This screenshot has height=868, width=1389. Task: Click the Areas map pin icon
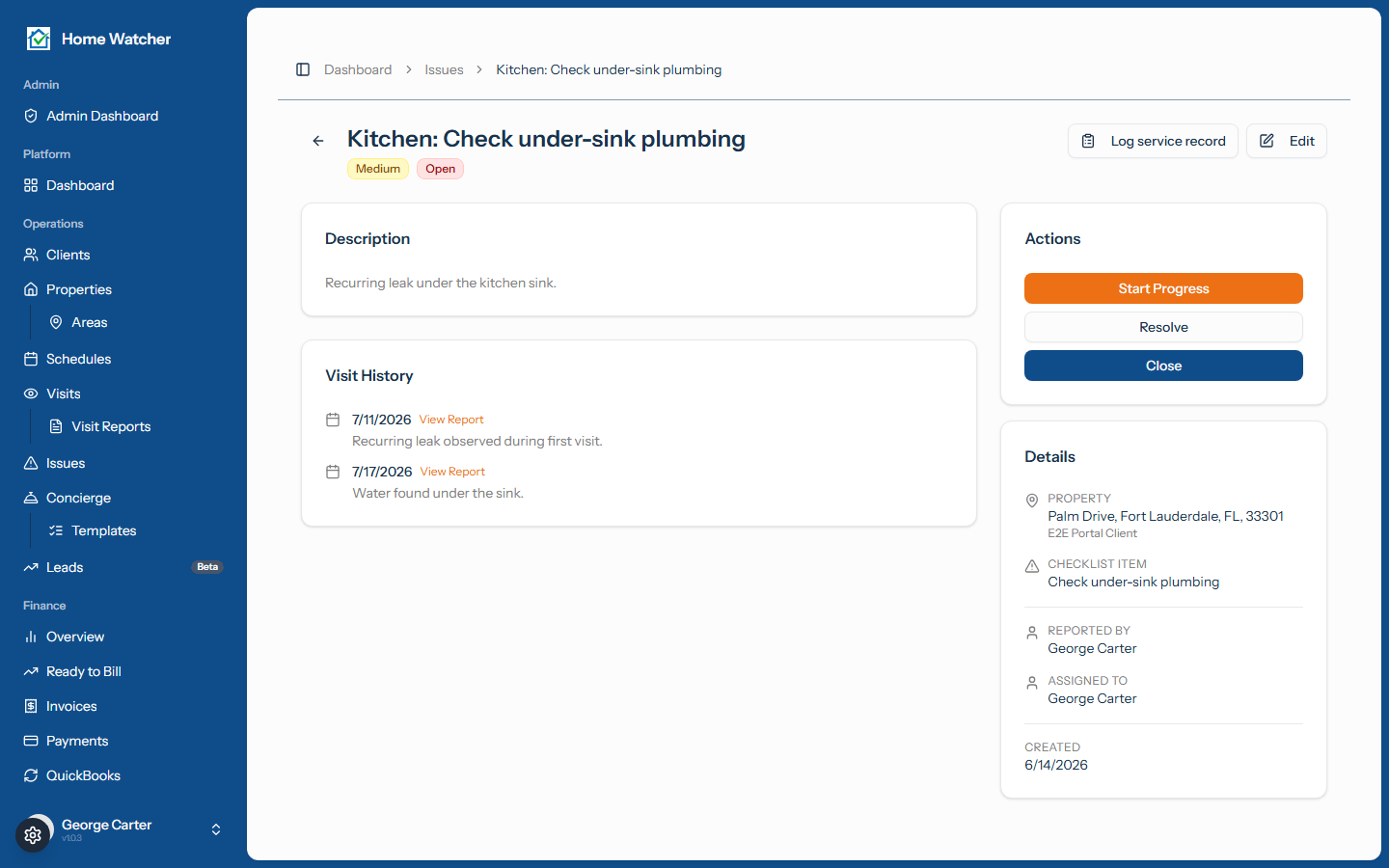[56, 322]
